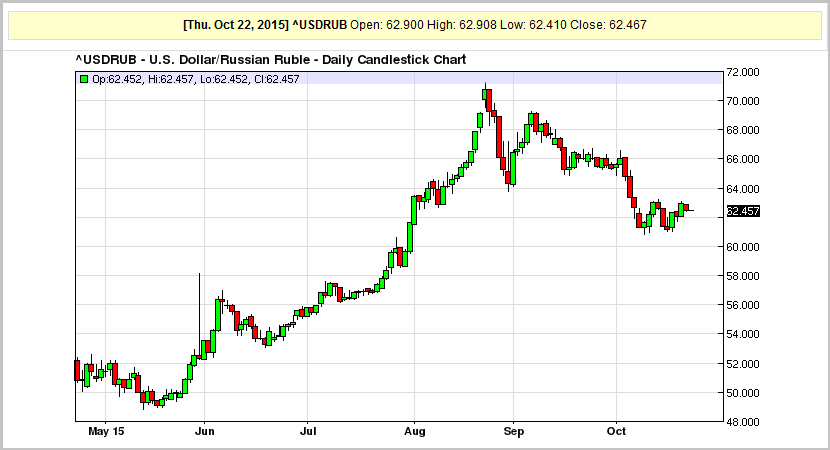
Task: Click the 'May 15' date axis label
Action: pos(106,431)
